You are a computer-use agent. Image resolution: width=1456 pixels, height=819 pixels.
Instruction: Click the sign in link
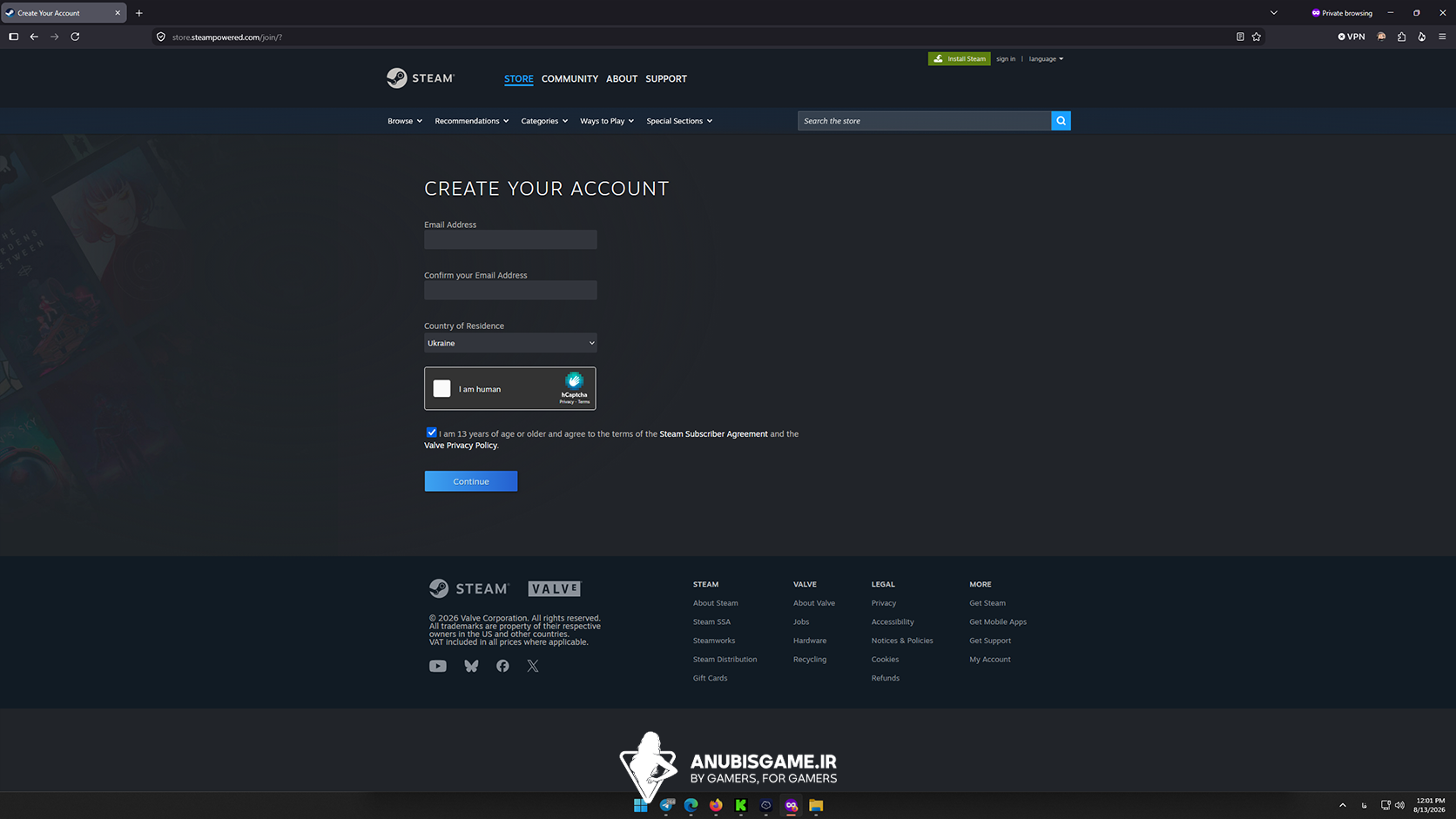[x=1006, y=59]
